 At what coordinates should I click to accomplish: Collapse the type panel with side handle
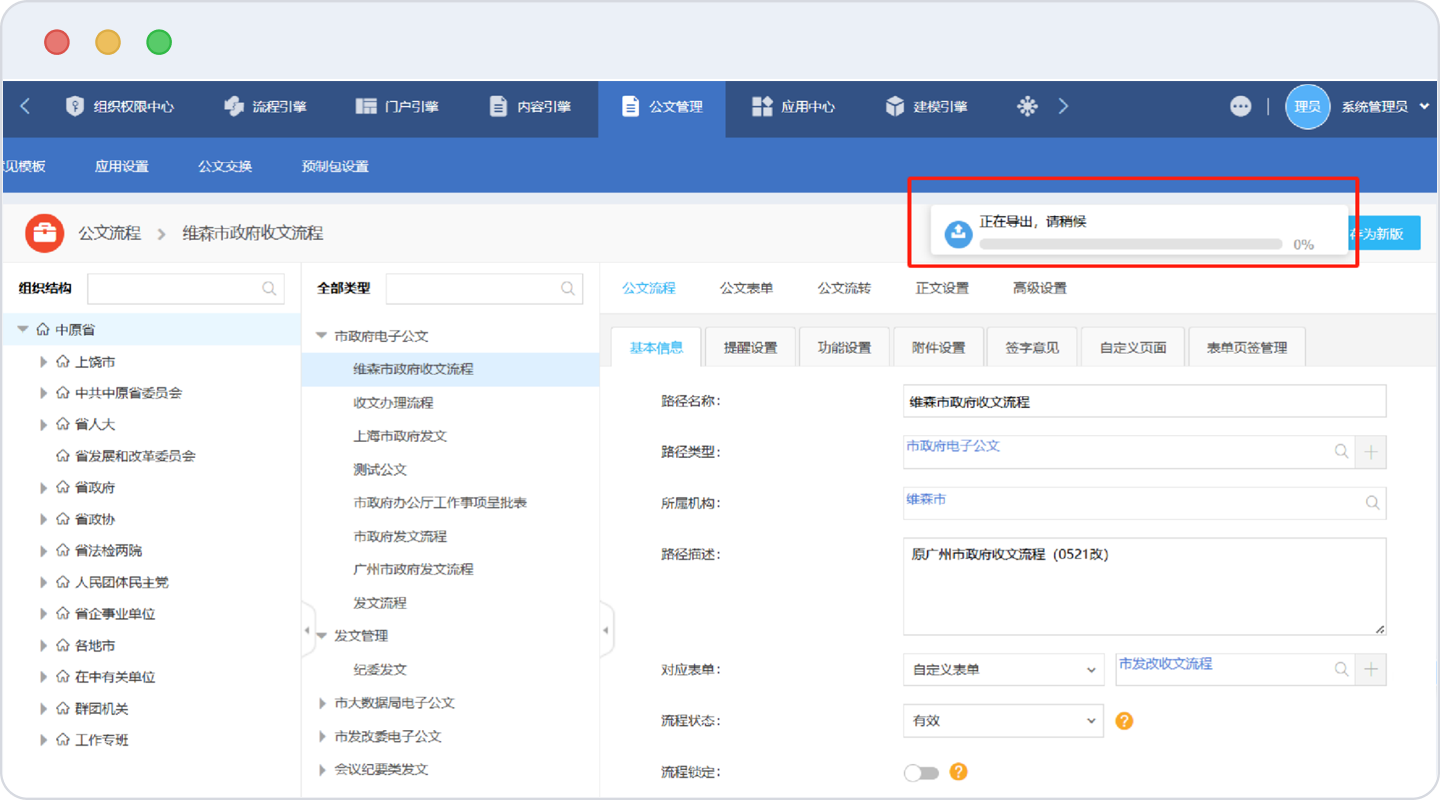coord(606,630)
